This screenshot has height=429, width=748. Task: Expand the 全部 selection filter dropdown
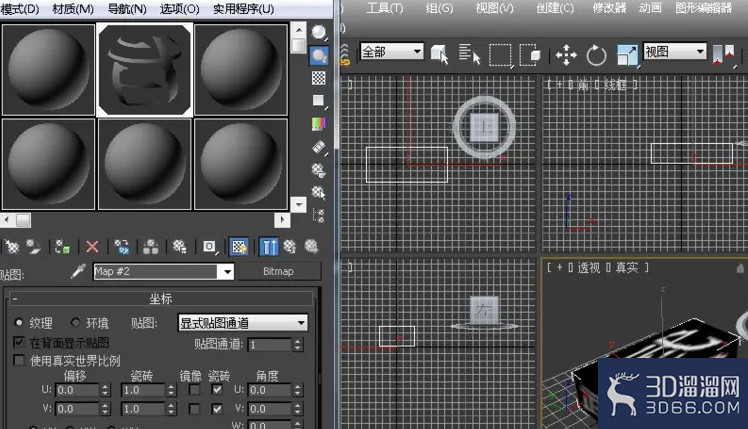click(392, 51)
